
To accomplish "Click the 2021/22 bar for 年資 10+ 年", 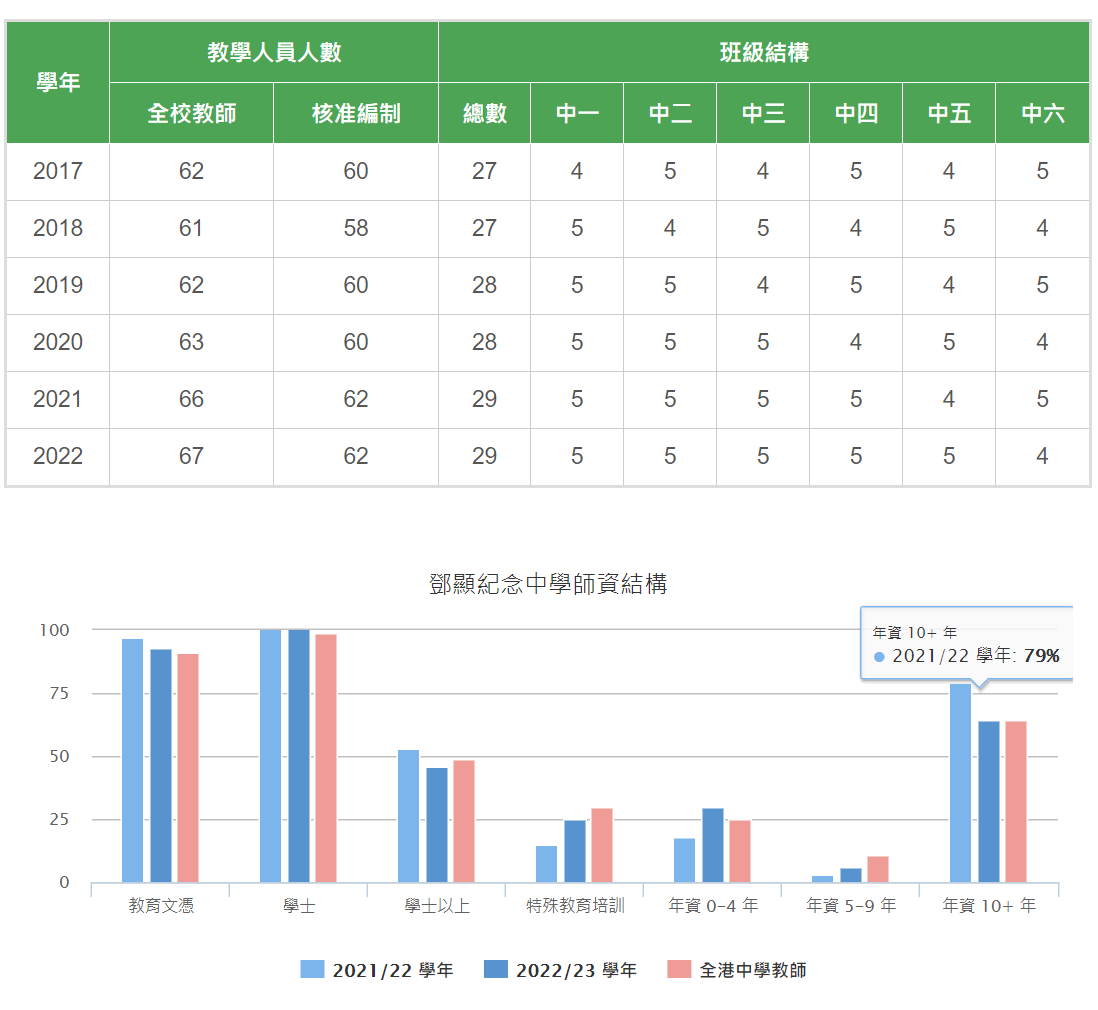I will pos(960,783).
